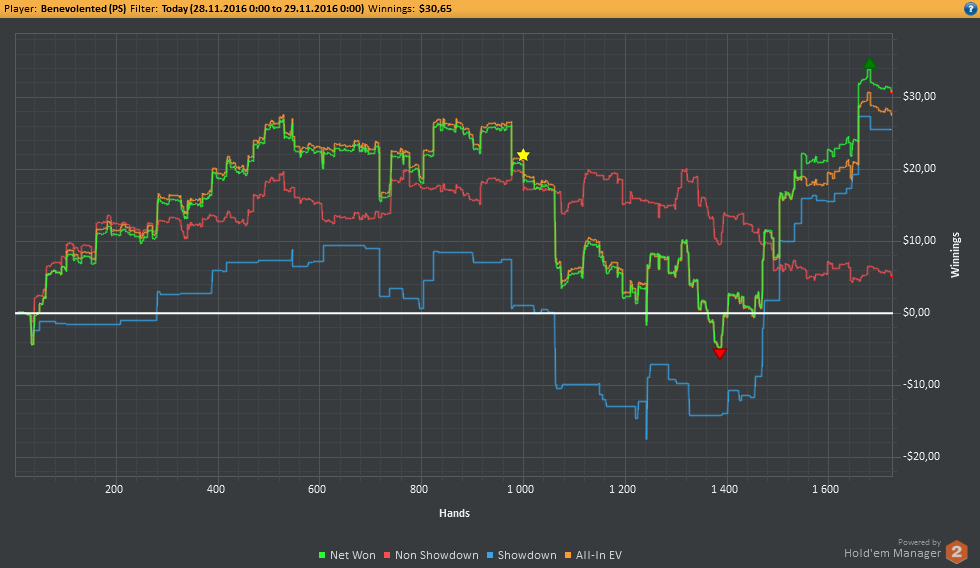Click the $30,00 axis label
This screenshot has width=980, height=568.
point(919,96)
